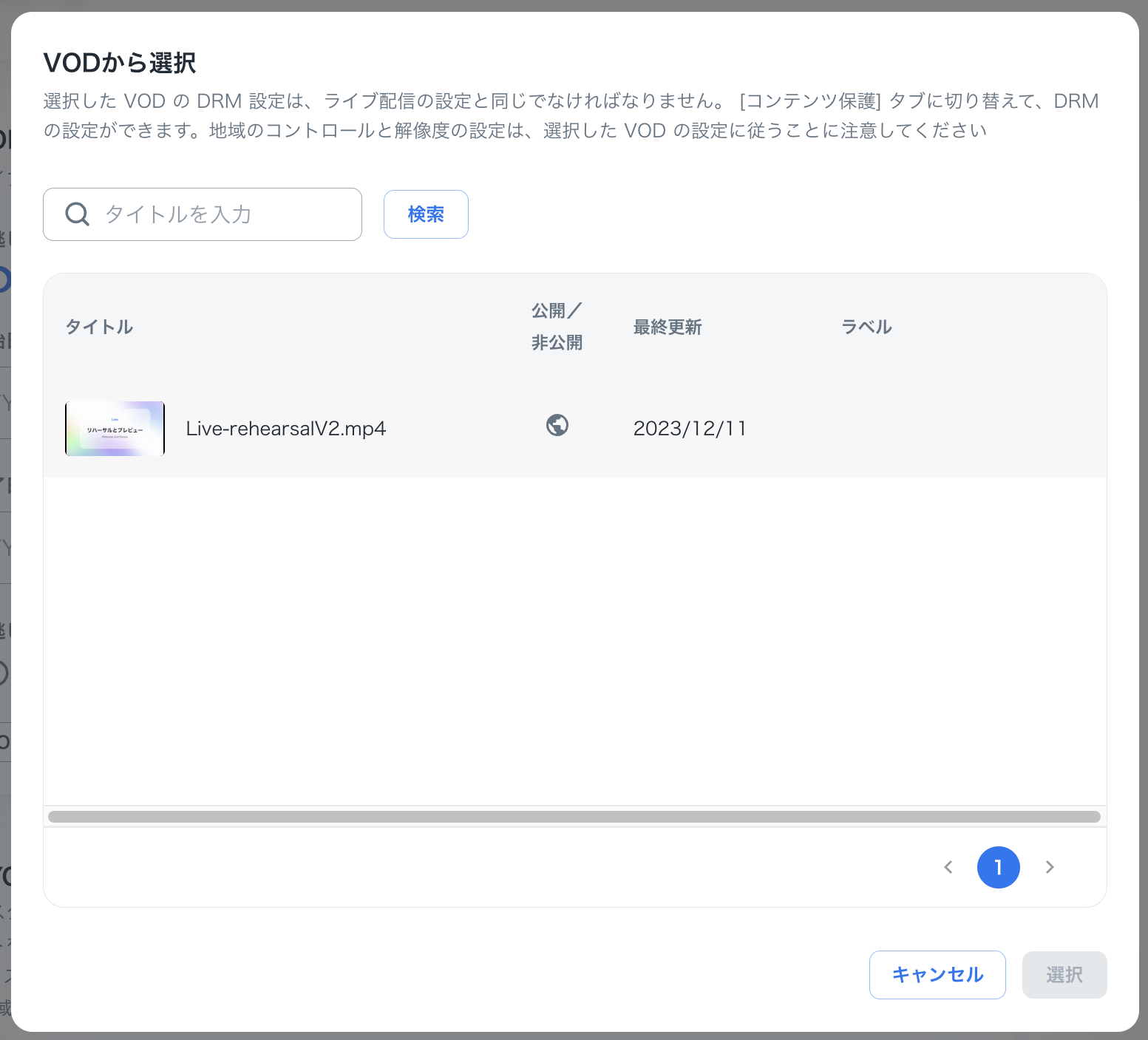The height and width of the screenshot is (1040, 1148).
Task: Click the VODから選択 dialog heading
Action: tap(120, 64)
